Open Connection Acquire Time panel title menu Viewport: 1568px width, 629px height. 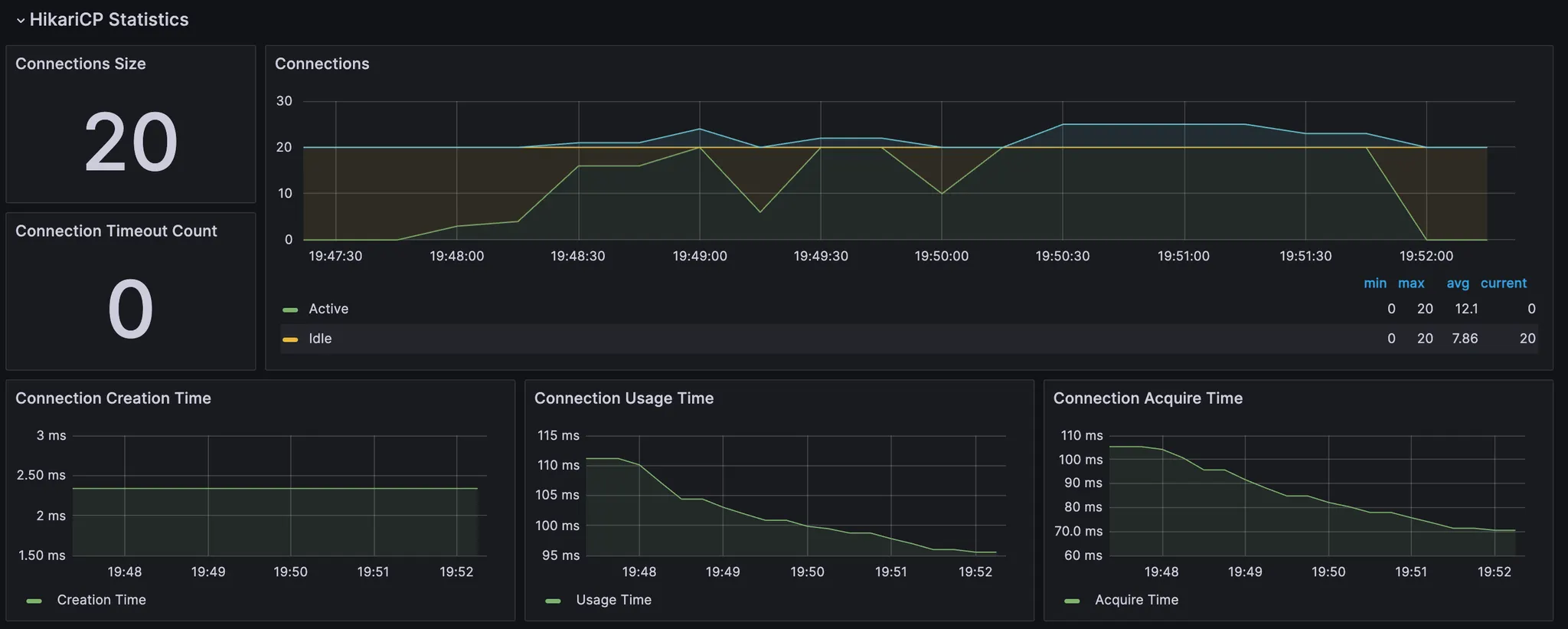point(1148,398)
